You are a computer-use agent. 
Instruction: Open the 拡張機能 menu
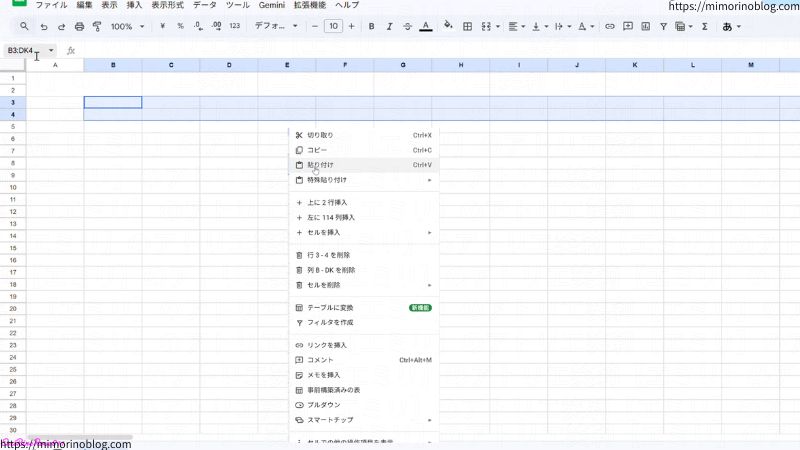point(310,5)
